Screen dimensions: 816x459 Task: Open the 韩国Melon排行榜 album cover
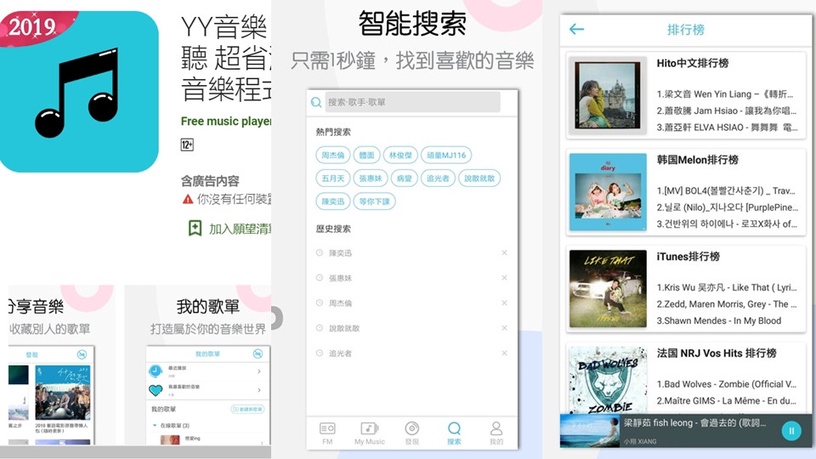tap(607, 192)
